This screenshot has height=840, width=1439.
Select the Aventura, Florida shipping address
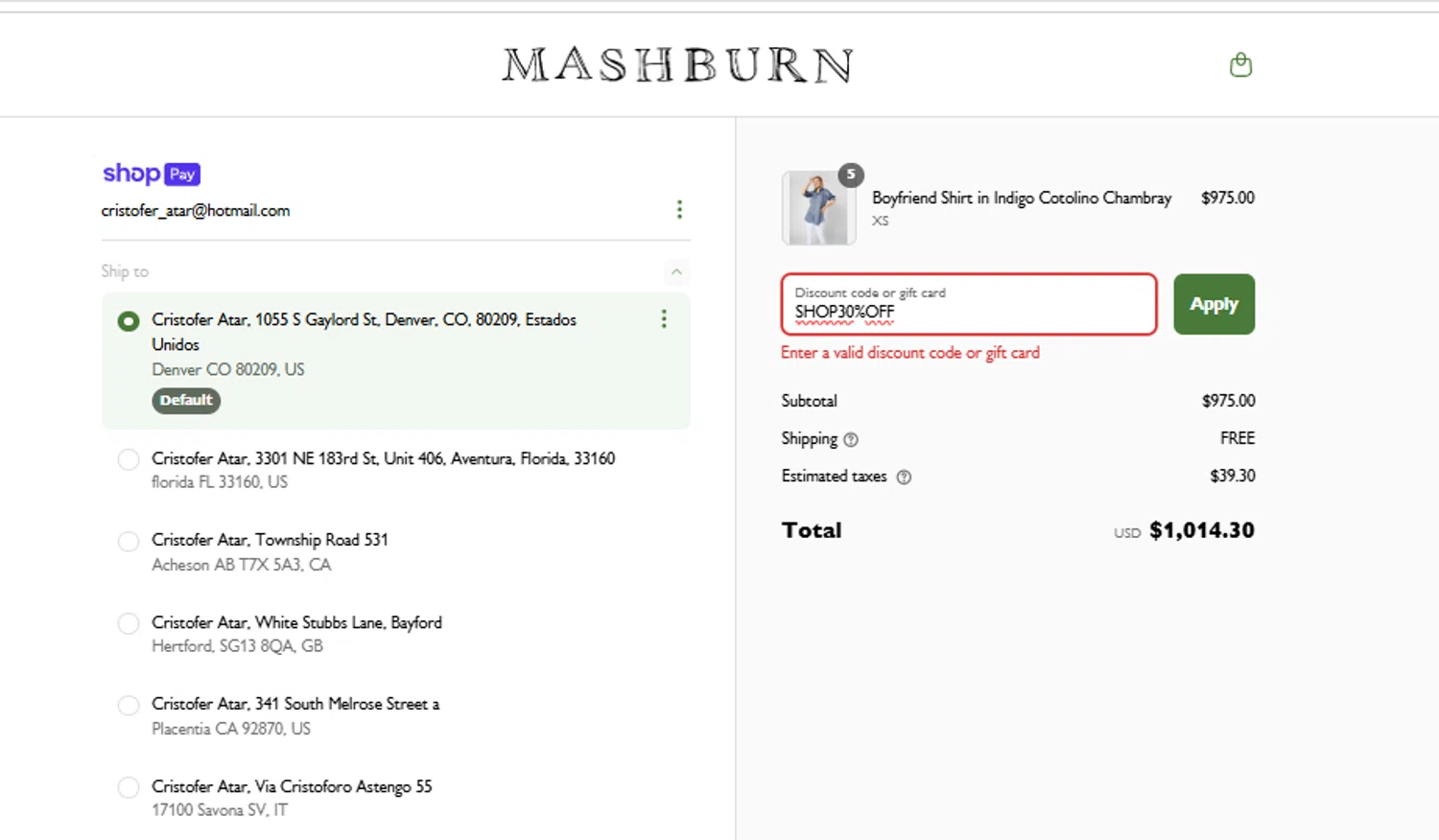click(x=128, y=459)
